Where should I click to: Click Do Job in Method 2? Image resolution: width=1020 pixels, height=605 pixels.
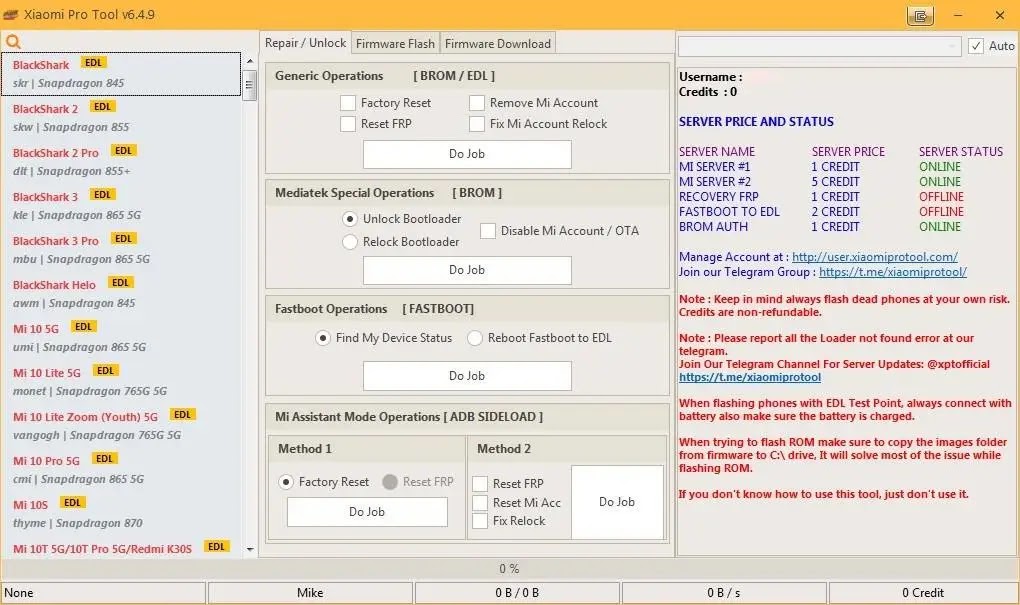[617, 502]
